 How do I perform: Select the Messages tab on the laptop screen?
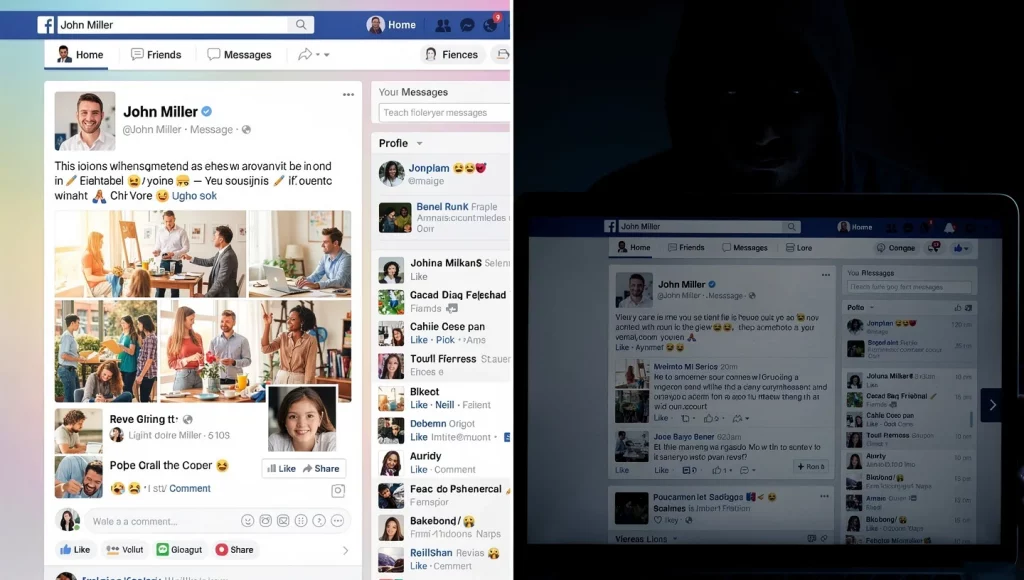[x=744, y=248]
